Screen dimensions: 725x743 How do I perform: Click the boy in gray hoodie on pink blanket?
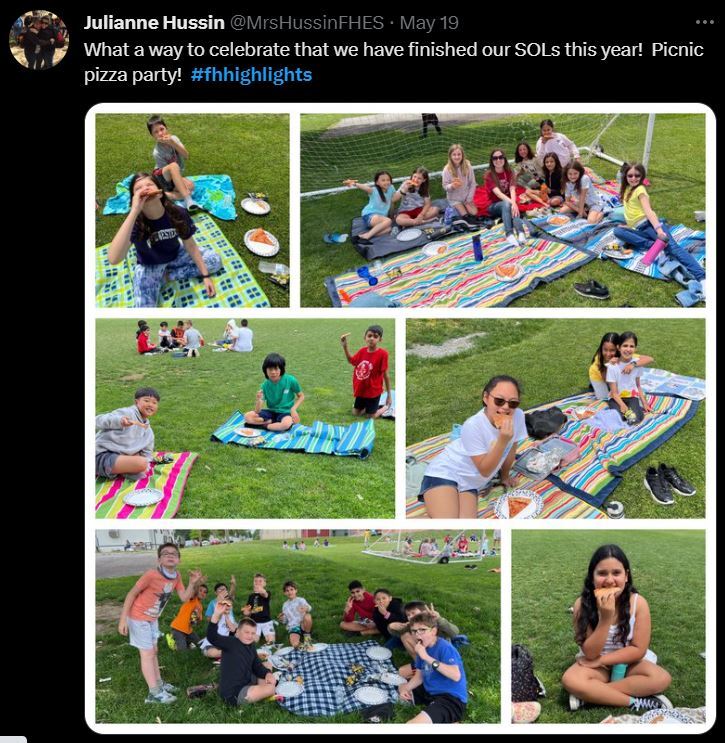coord(126,434)
